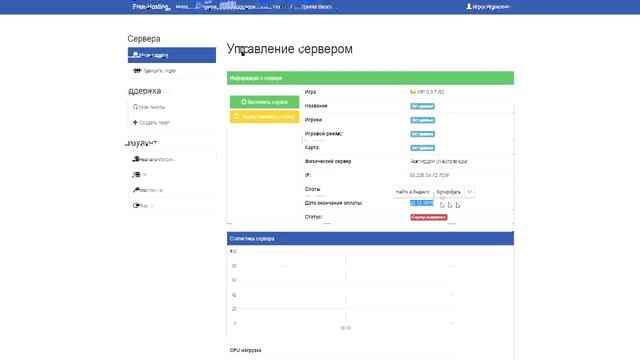The height and width of the screenshot is (360, 640).
Task: Expand the selection popup chevron arrow
Action: click(x=469, y=192)
